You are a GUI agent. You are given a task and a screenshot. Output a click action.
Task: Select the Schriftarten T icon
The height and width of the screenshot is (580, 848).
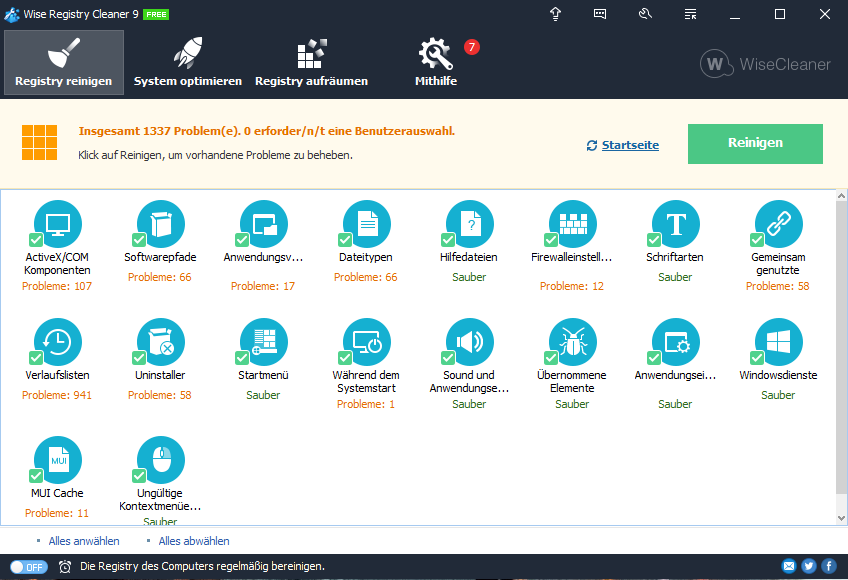(x=676, y=223)
